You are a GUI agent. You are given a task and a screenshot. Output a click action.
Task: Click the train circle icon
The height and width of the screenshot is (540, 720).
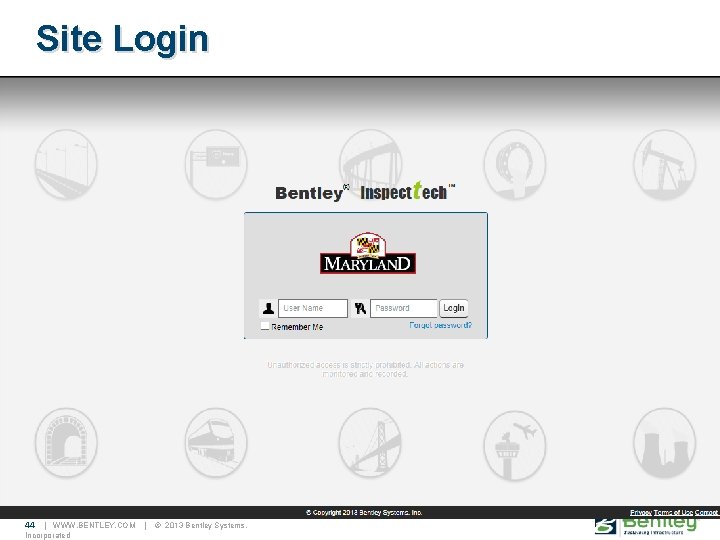216,443
